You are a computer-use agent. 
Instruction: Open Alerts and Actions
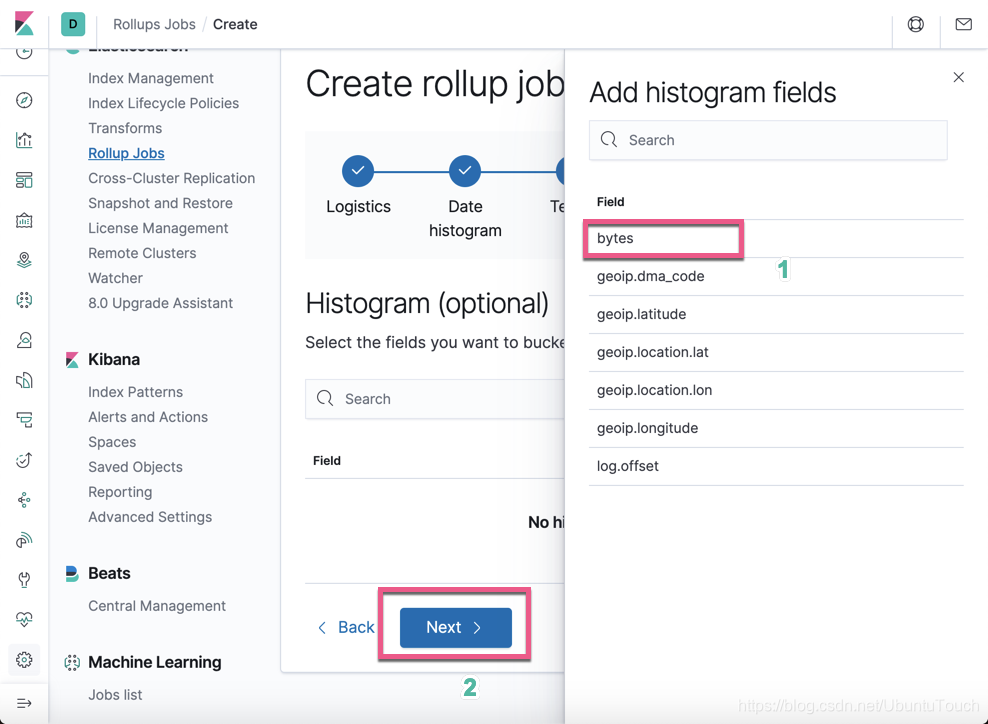tap(147, 417)
